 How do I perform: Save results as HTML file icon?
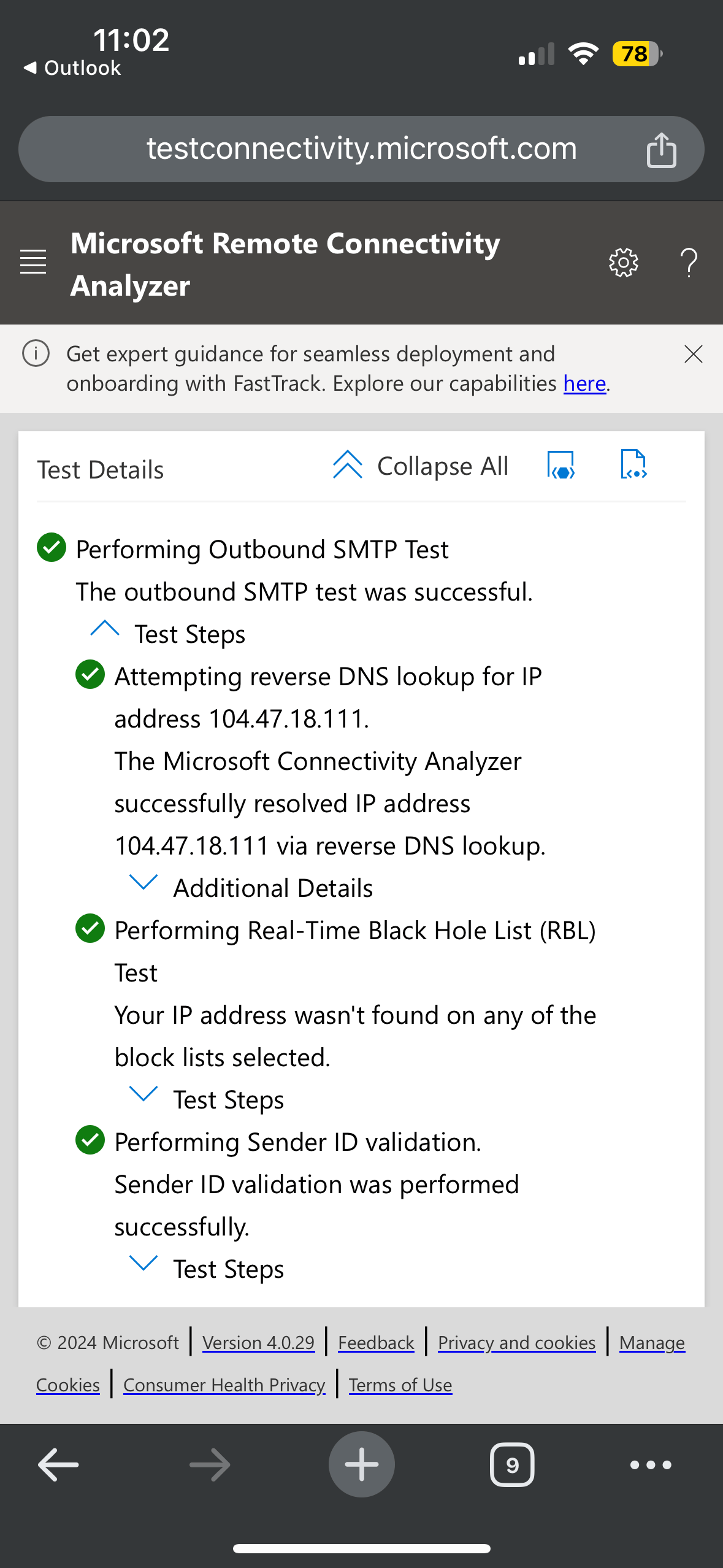[x=560, y=465]
